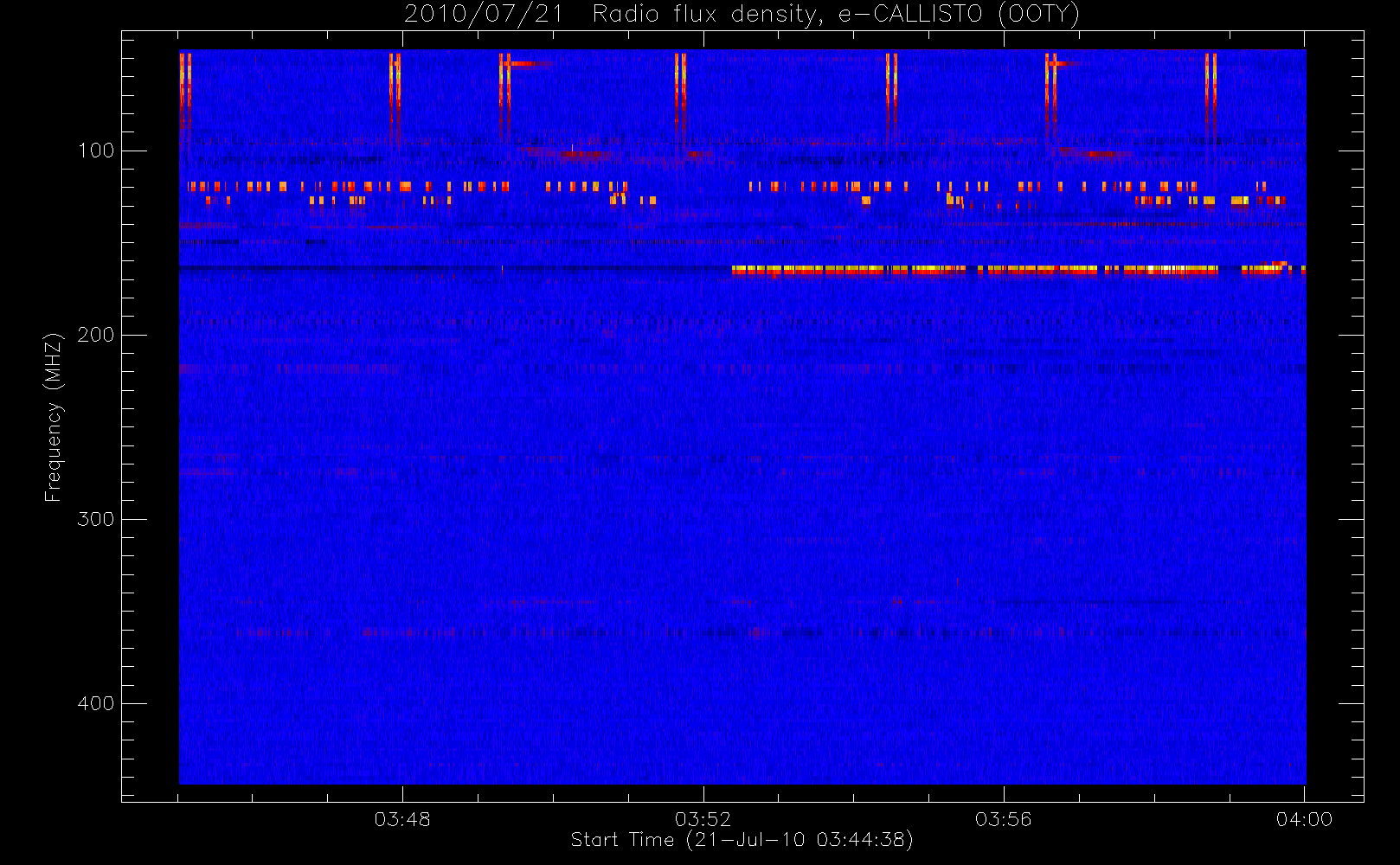This screenshot has width=1400, height=865.
Task: Click the plot title '2010/07/21 Radio flux density'
Action: click(613, 15)
